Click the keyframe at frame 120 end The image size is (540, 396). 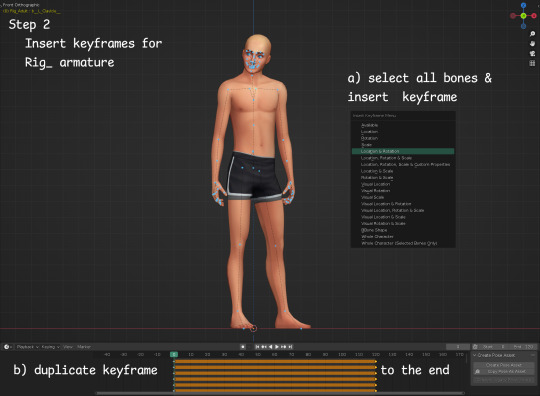coord(376,362)
